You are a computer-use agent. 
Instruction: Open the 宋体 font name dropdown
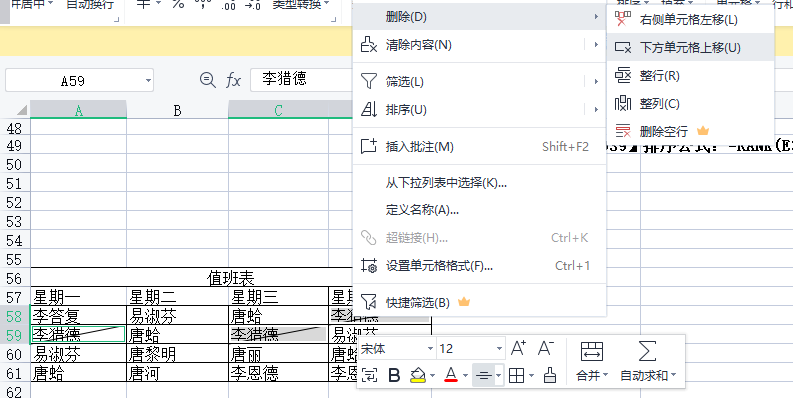point(430,348)
